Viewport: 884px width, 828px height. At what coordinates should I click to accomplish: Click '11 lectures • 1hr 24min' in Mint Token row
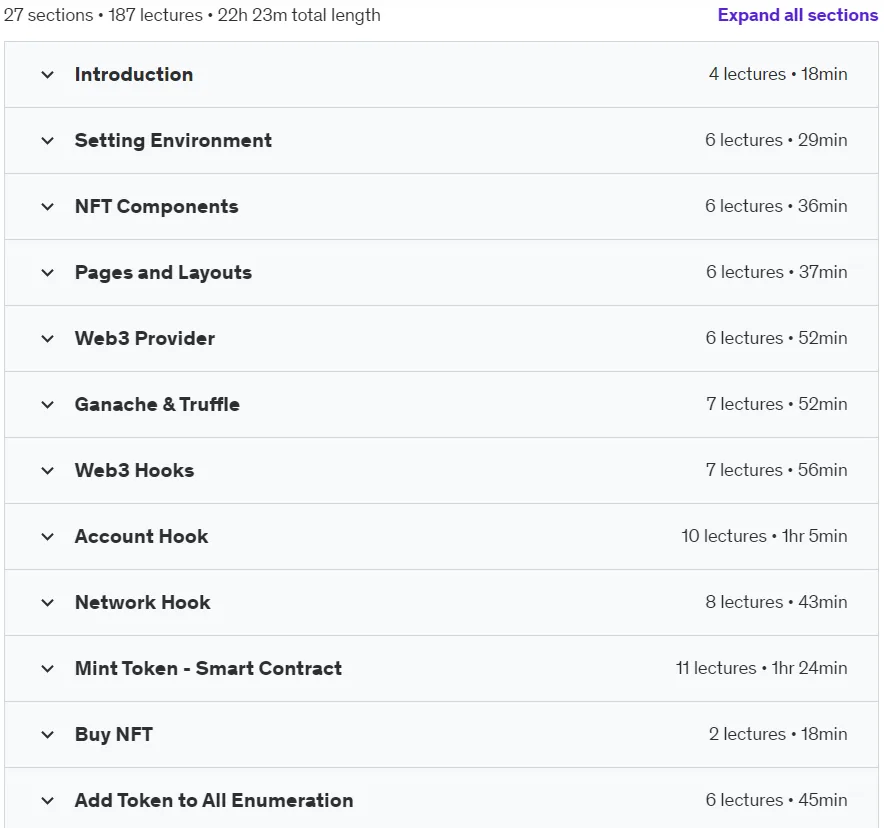[761, 667]
